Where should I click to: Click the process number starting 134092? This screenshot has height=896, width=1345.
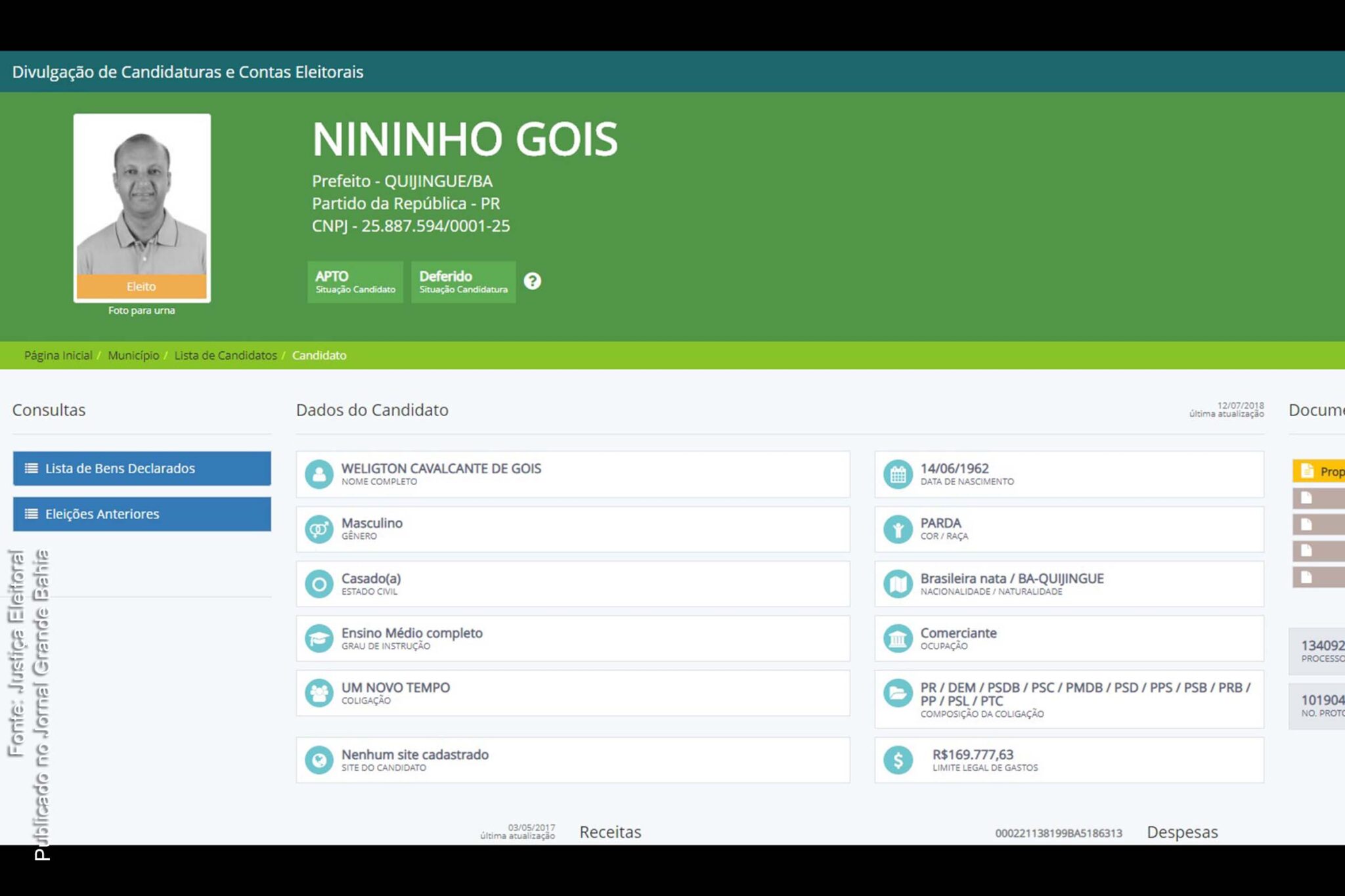tap(1323, 645)
